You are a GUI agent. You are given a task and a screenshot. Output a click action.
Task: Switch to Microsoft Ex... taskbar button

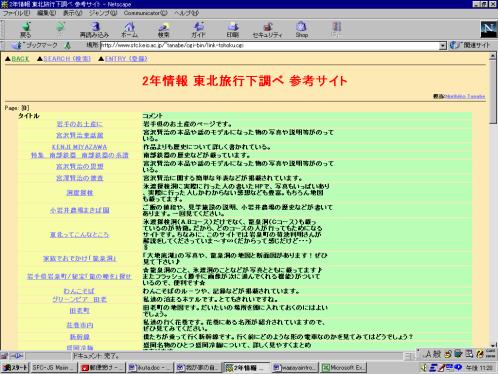click(x=343, y=368)
